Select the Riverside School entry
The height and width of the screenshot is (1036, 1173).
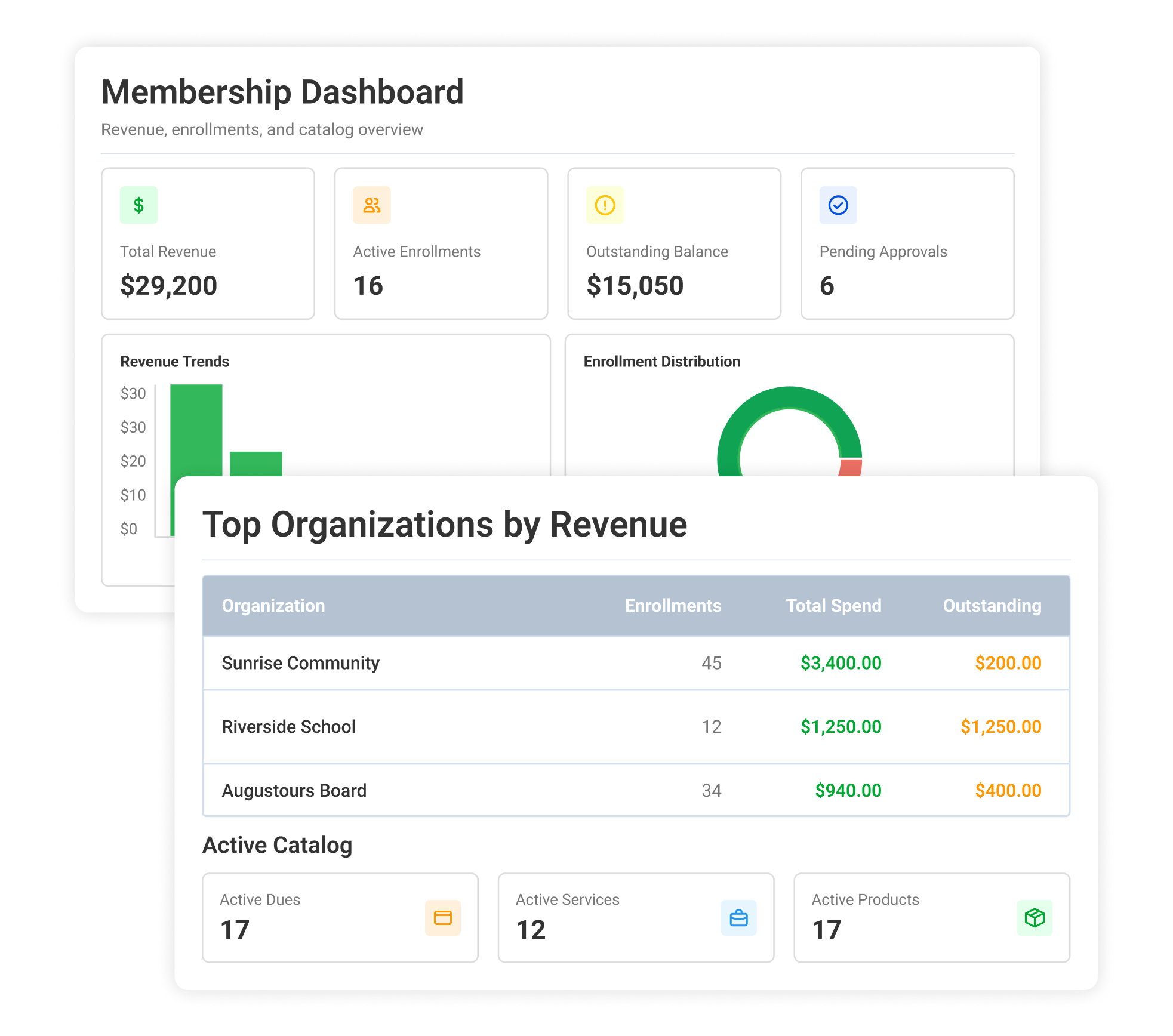click(x=289, y=727)
